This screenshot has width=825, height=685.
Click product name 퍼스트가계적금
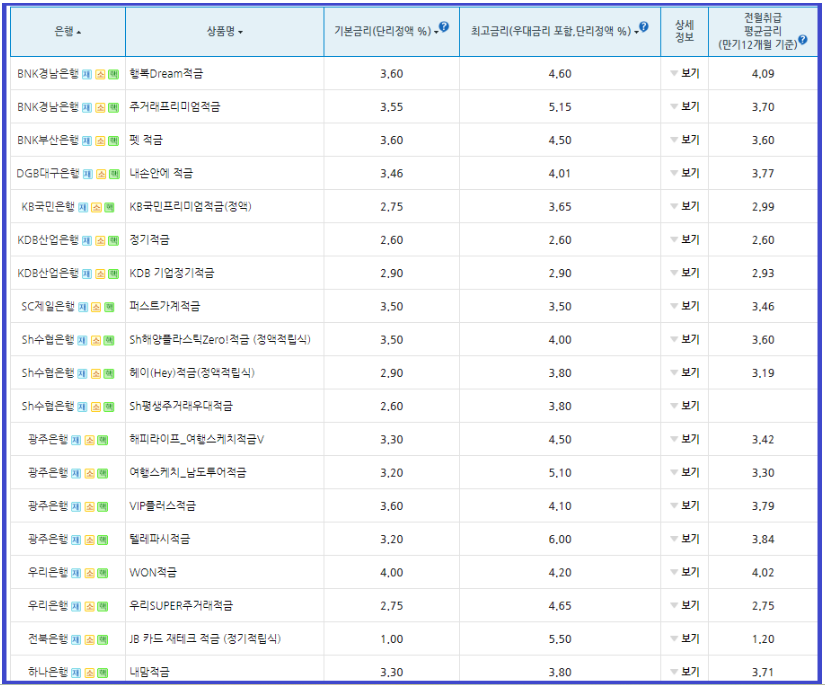click(165, 306)
